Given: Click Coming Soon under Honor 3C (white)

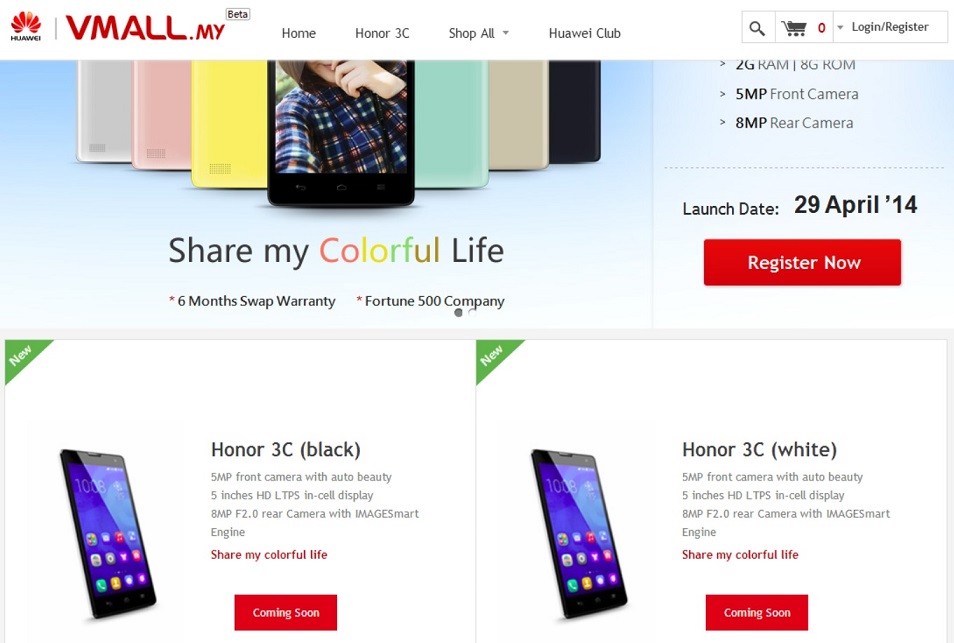Looking at the screenshot, I should pos(757,613).
